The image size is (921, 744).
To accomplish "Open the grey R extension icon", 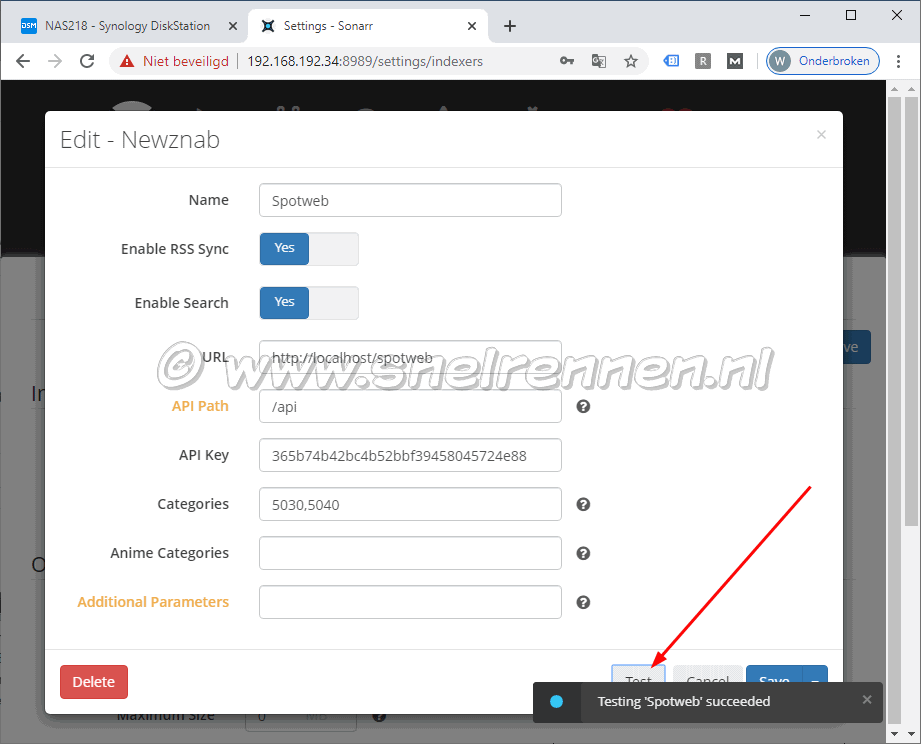I will (702, 60).
